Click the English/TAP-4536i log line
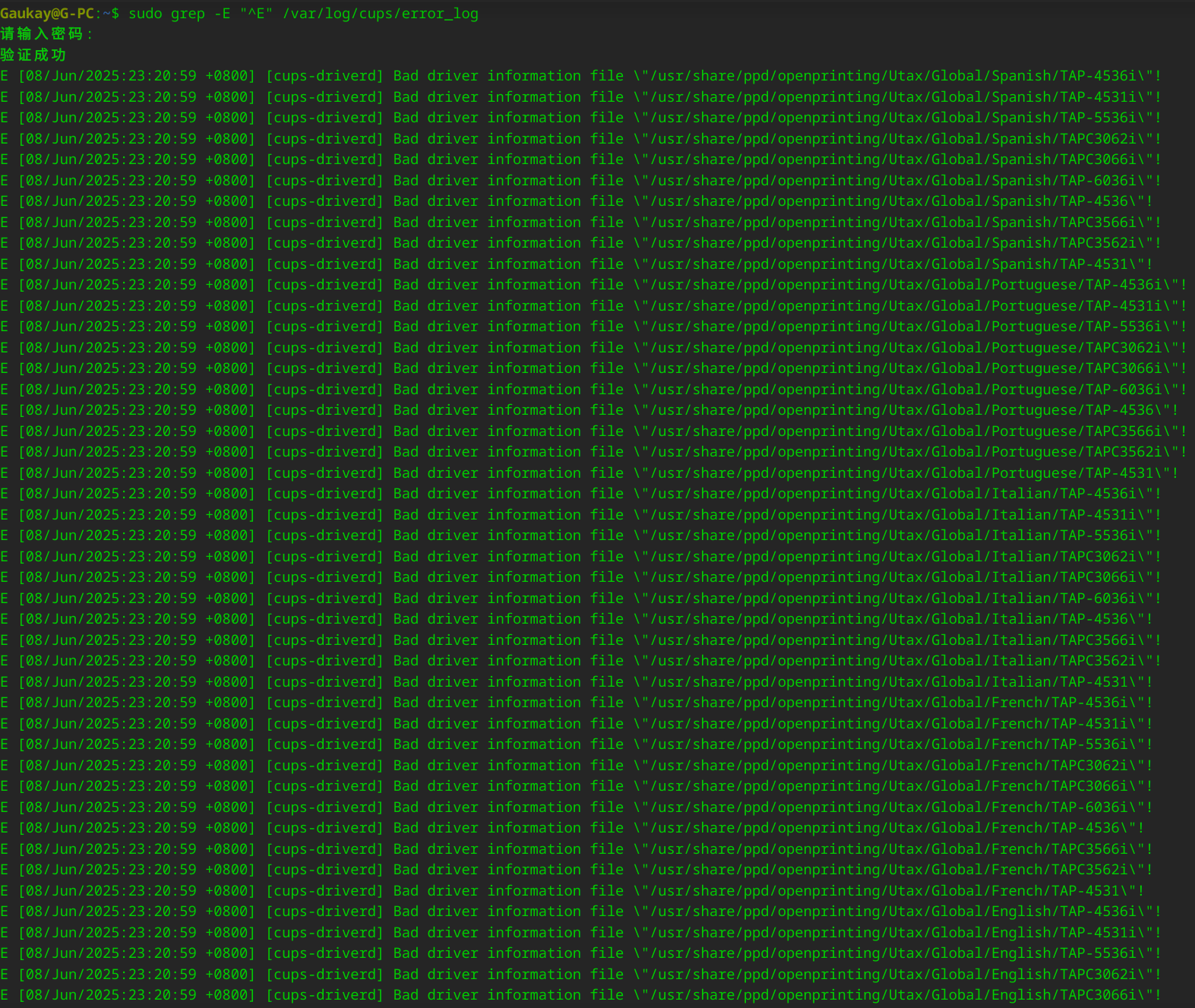Viewport: 1195px width, 1008px height. [x=580, y=912]
